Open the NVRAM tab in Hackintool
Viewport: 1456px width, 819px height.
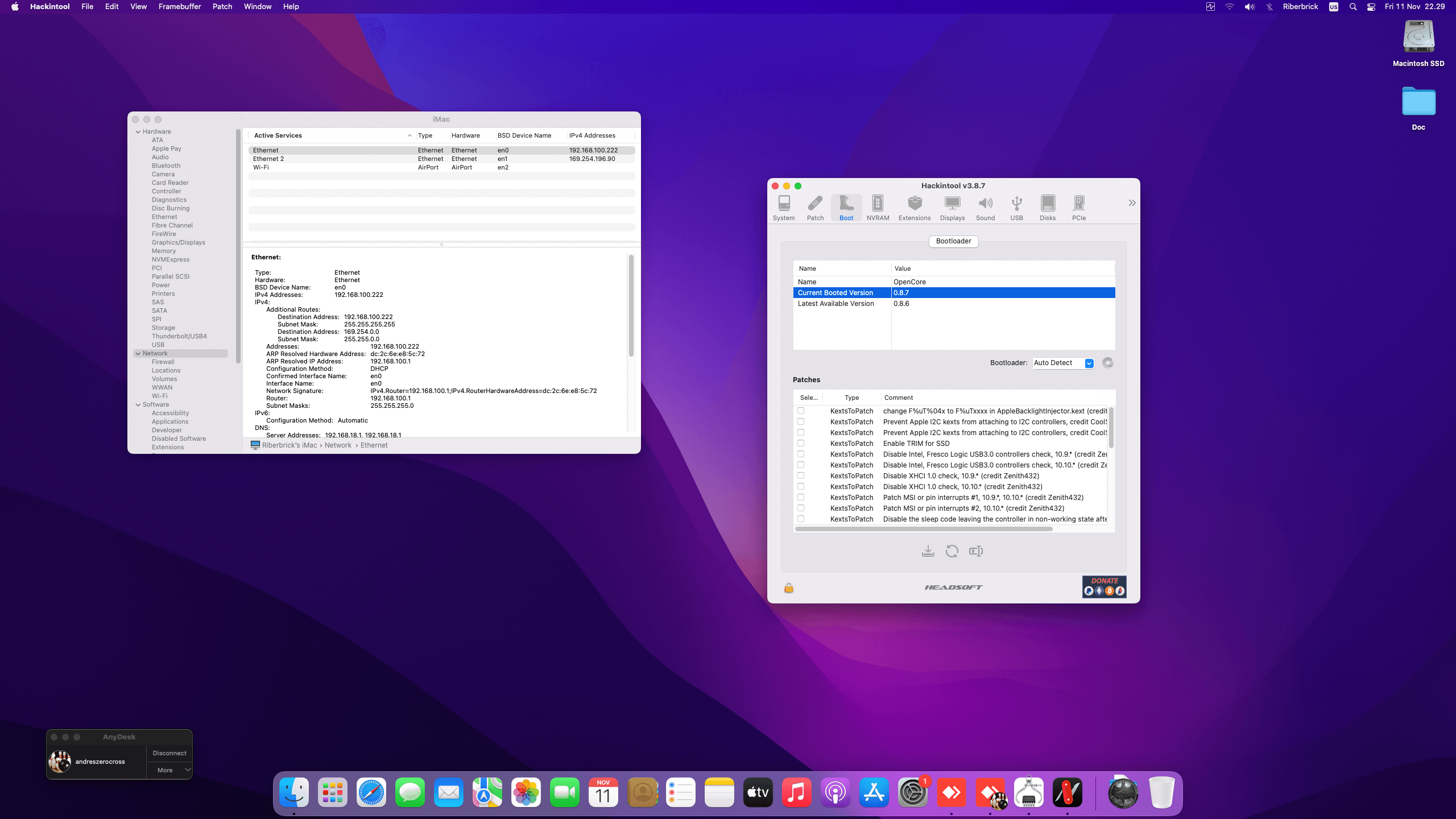pos(878,208)
